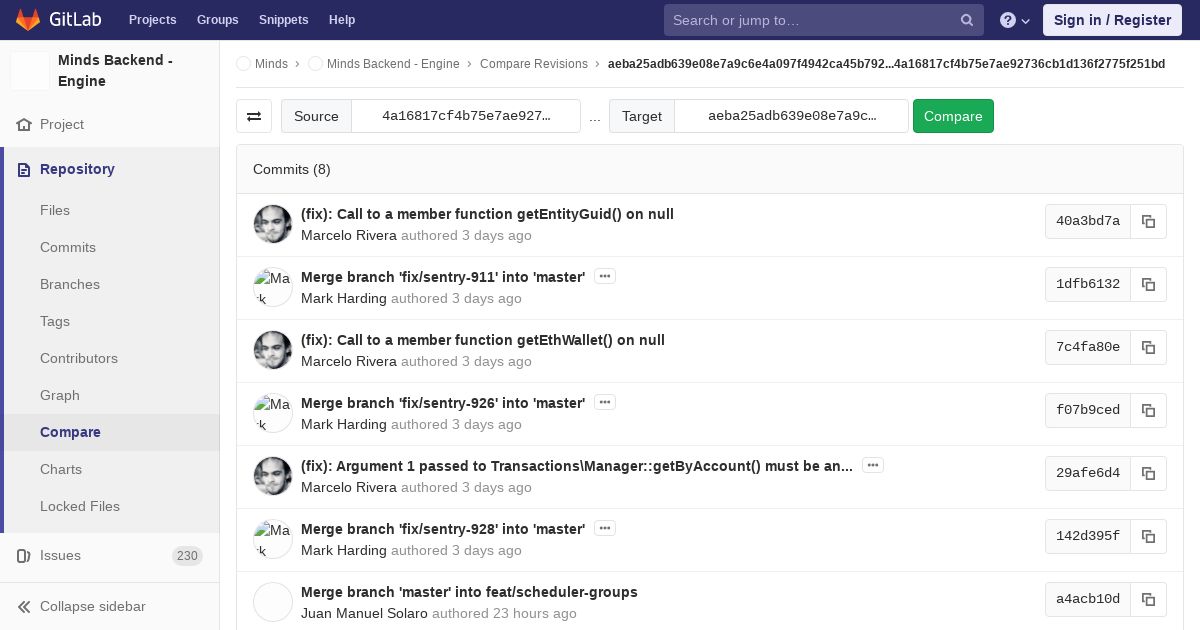The width and height of the screenshot is (1200, 630).
Task: Open Merge branch 'master' into feat/scheduler-groups commit
Action: [x=469, y=592]
